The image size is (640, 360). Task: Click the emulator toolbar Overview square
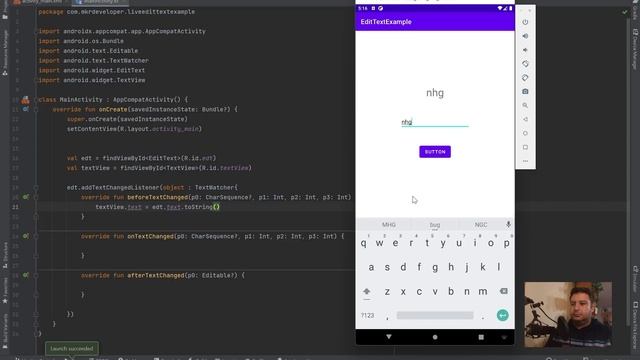click(525, 147)
